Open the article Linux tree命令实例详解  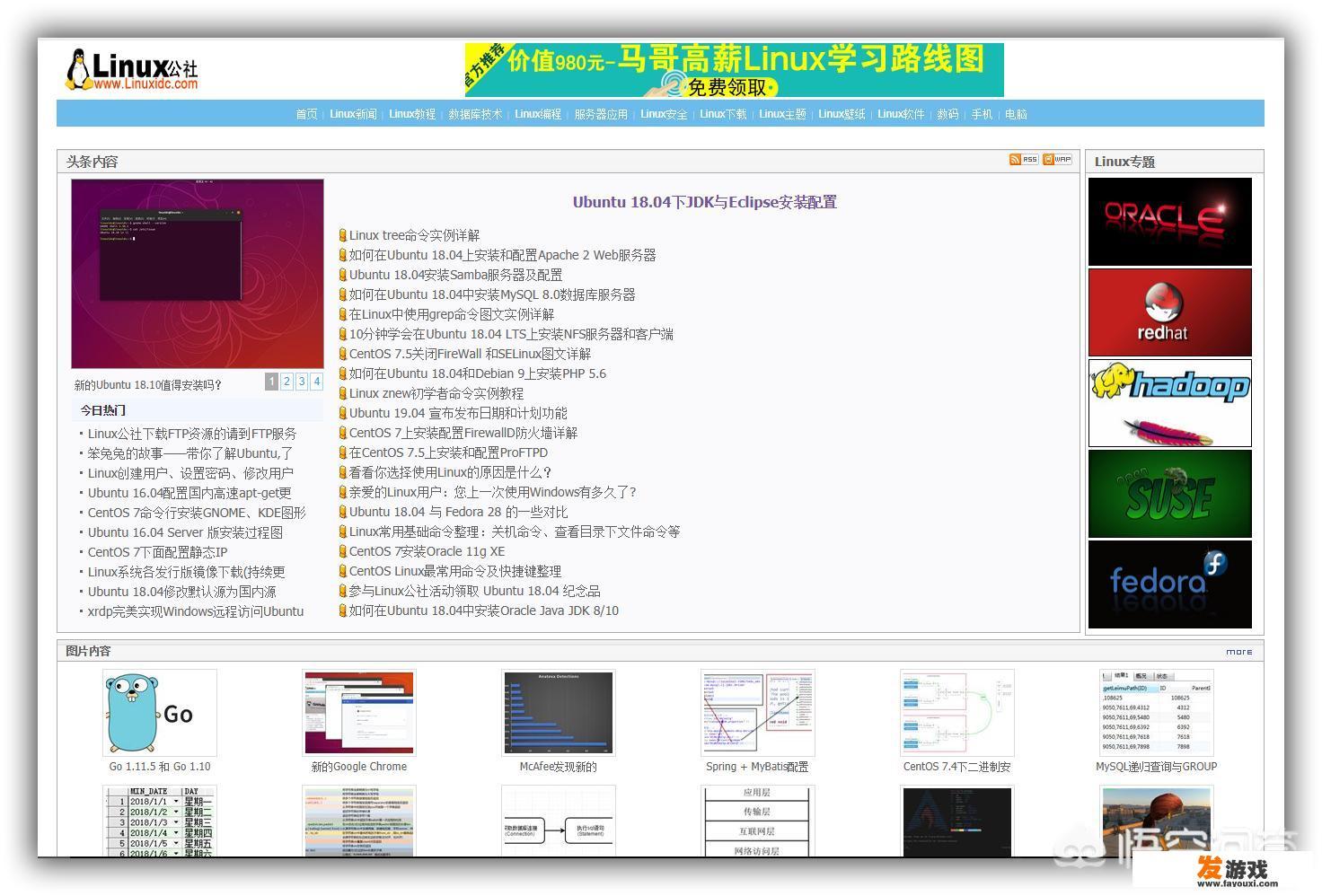[x=414, y=235]
